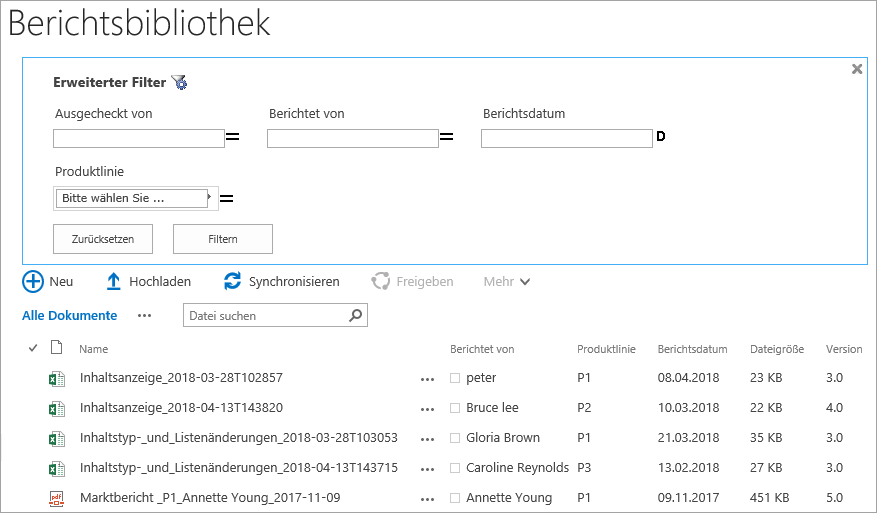Click the Berichtsbibliothek page title

pyautogui.click(x=139, y=23)
